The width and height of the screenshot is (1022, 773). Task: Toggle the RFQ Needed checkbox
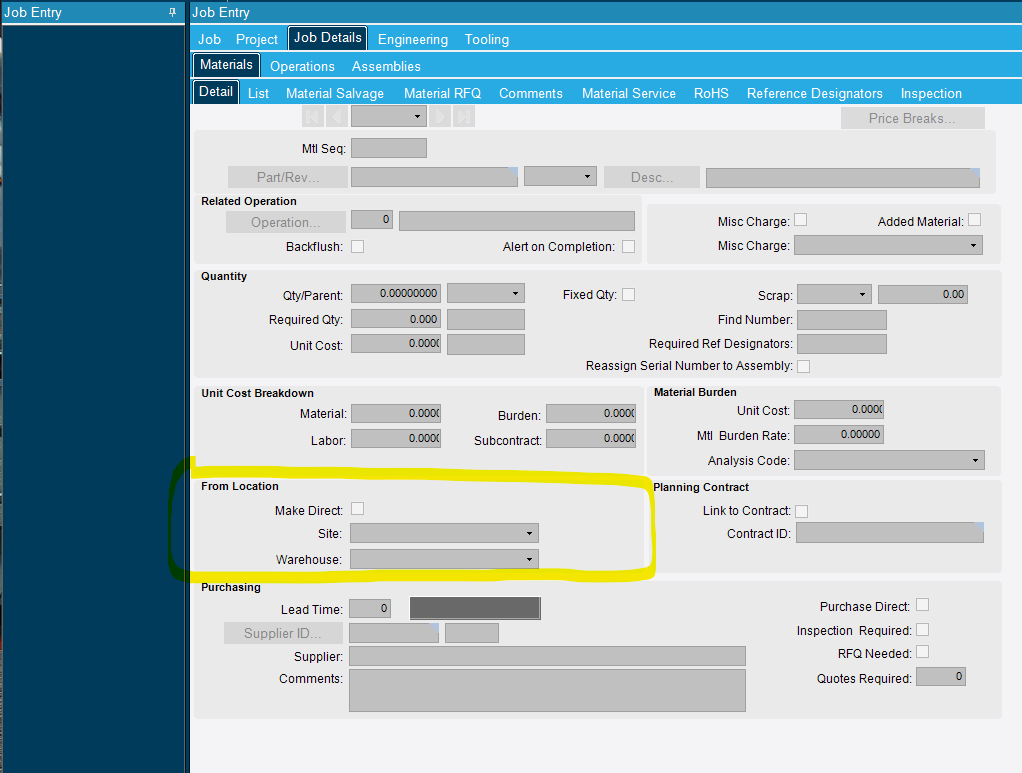(922, 652)
